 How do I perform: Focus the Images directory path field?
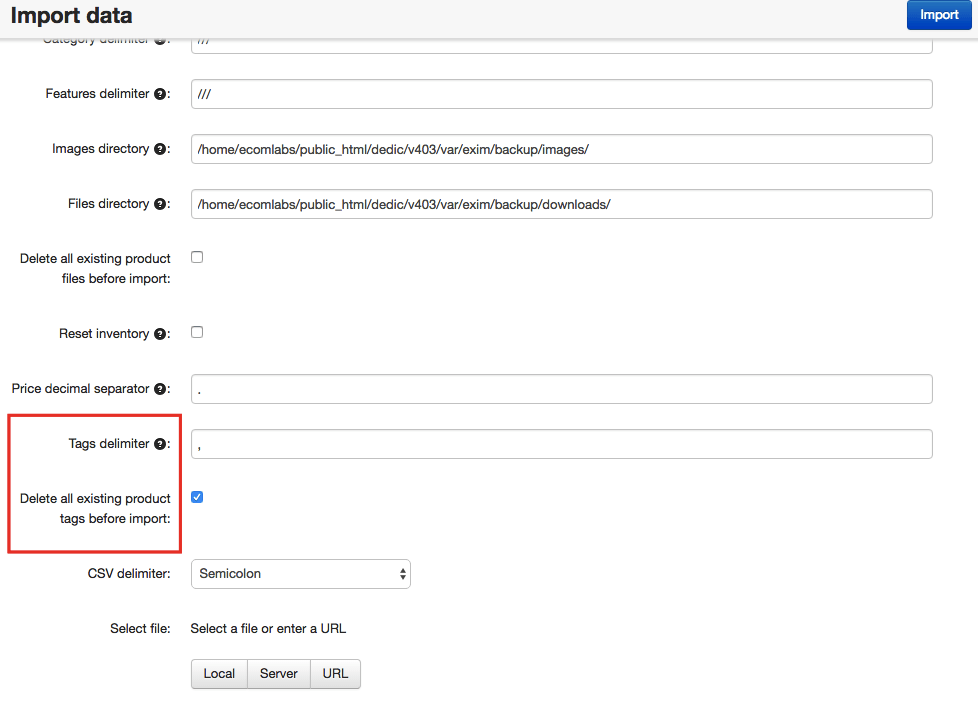pyautogui.click(x=561, y=149)
